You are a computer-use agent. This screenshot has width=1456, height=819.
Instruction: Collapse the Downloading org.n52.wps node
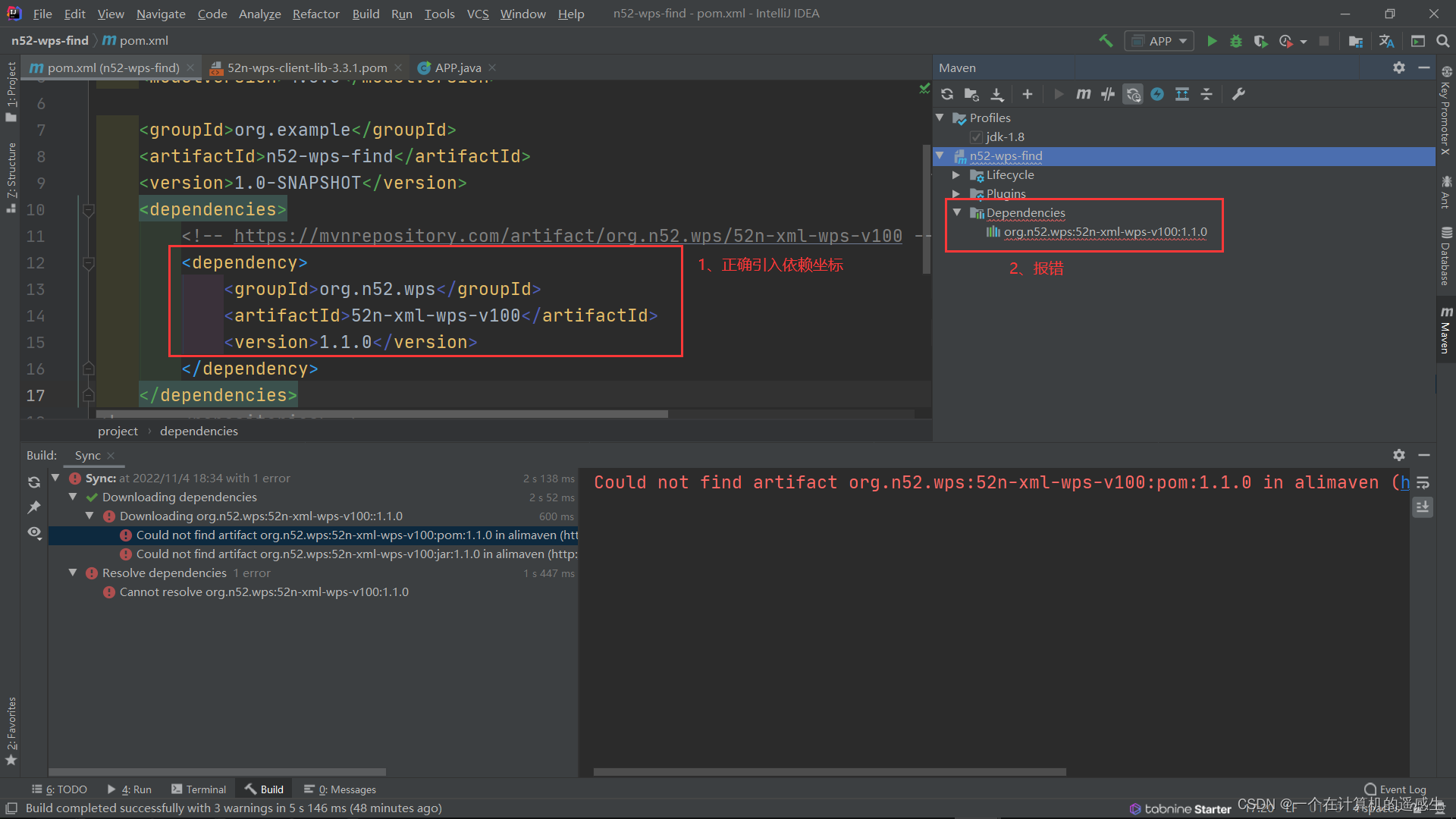tap(89, 516)
